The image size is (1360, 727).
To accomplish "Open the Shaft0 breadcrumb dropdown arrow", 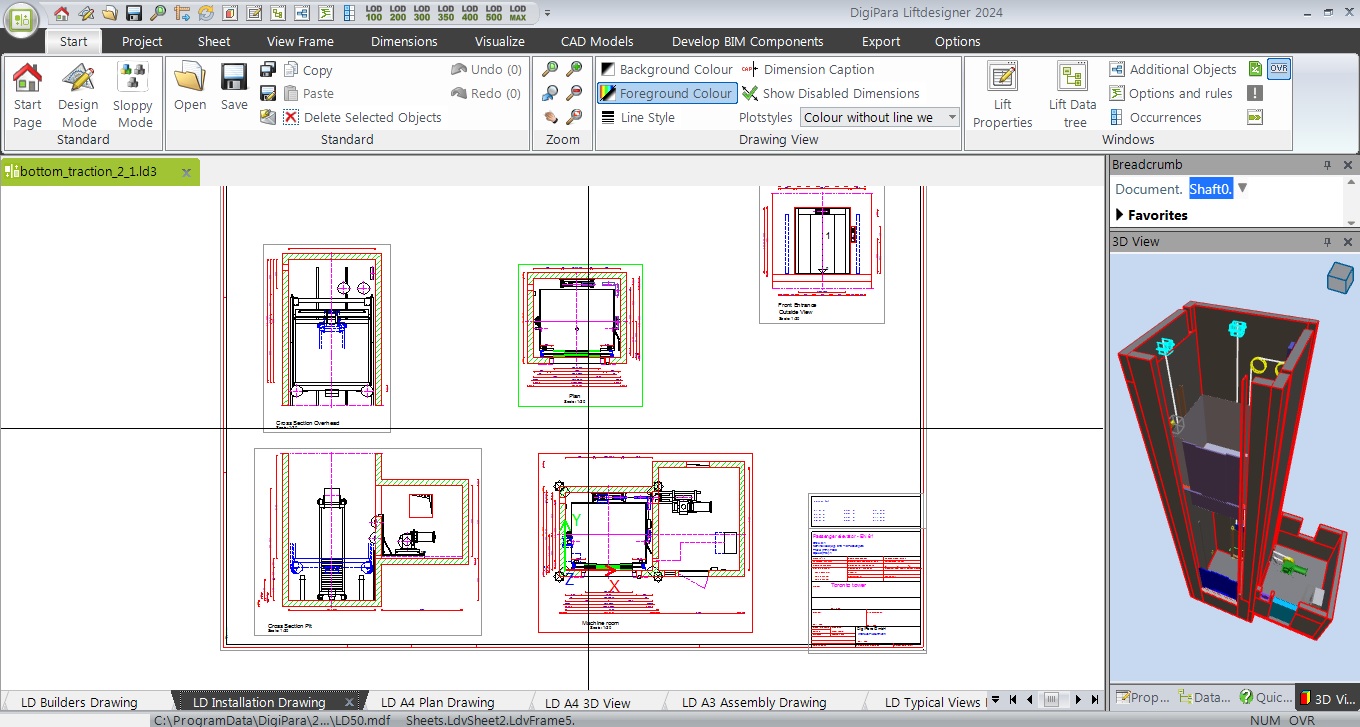I will (1243, 189).
